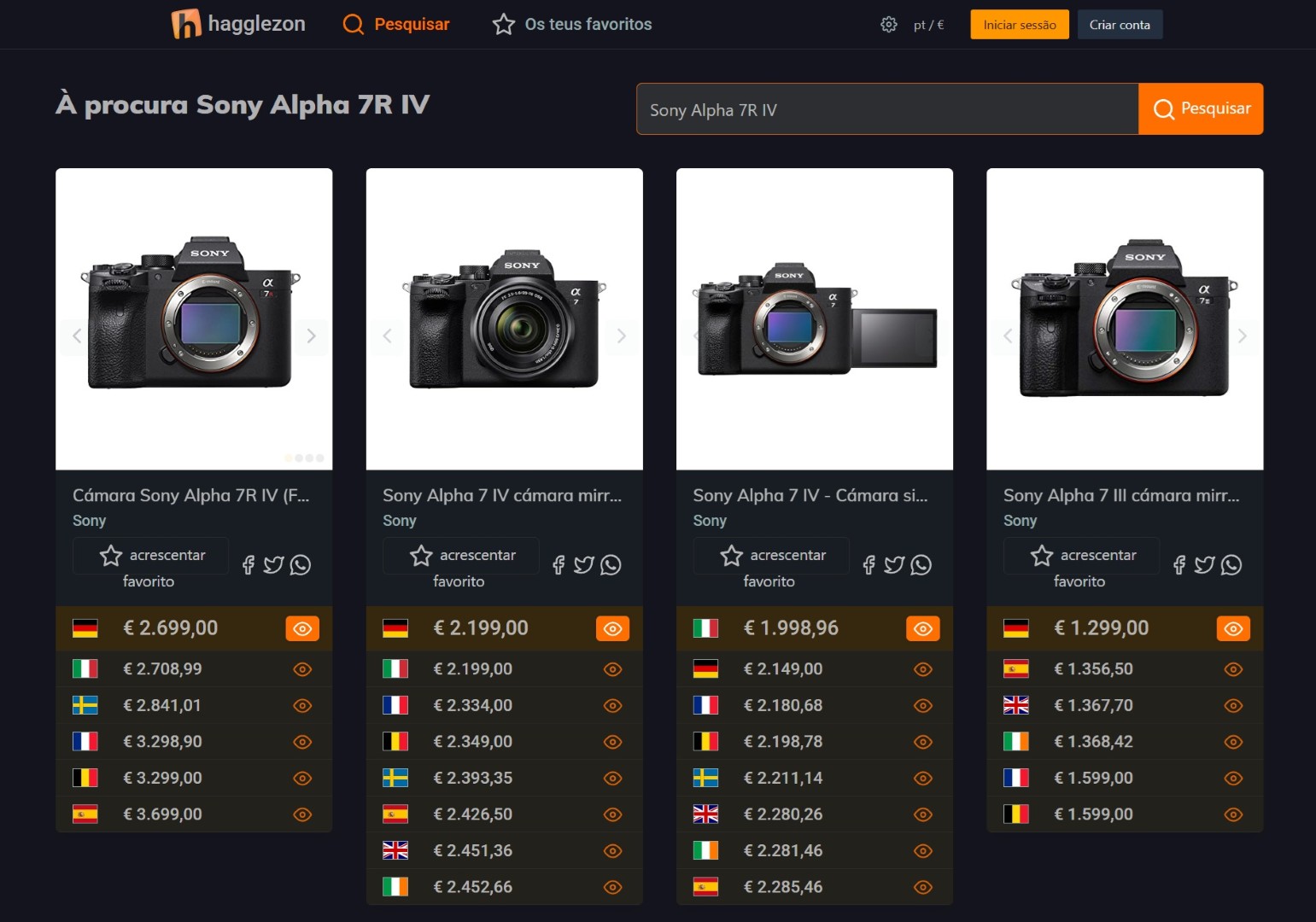Go to Os teus favoritos
This screenshot has width=1316, height=922.
point(572,24)
